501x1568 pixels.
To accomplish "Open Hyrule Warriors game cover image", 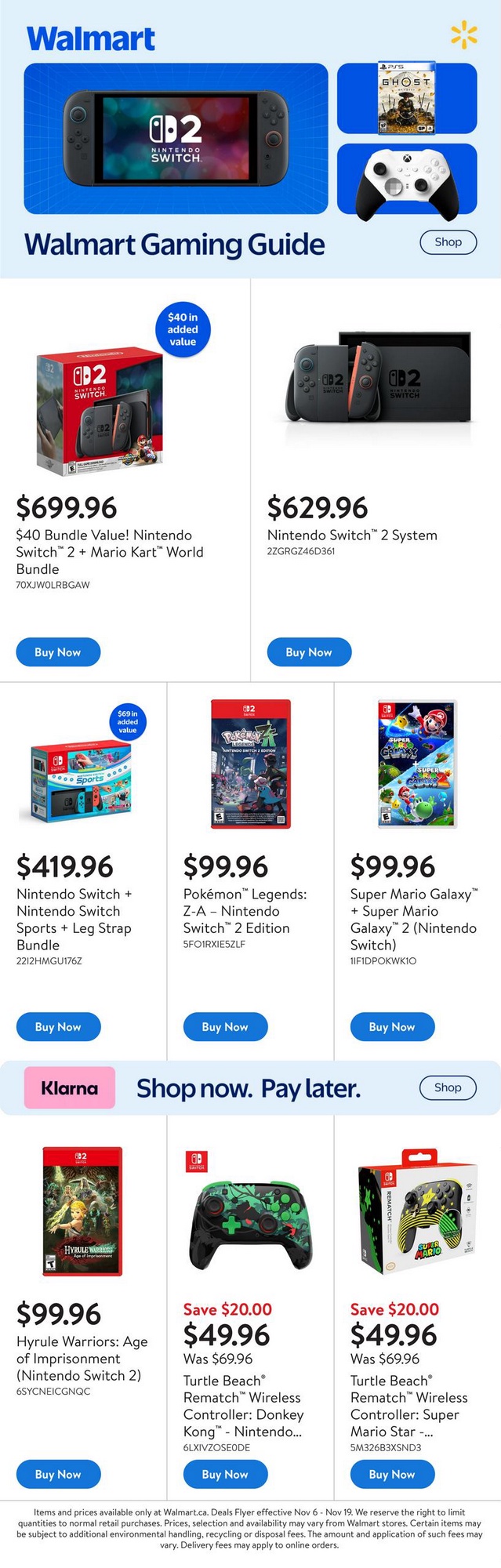I will [x=83, y=1211].
